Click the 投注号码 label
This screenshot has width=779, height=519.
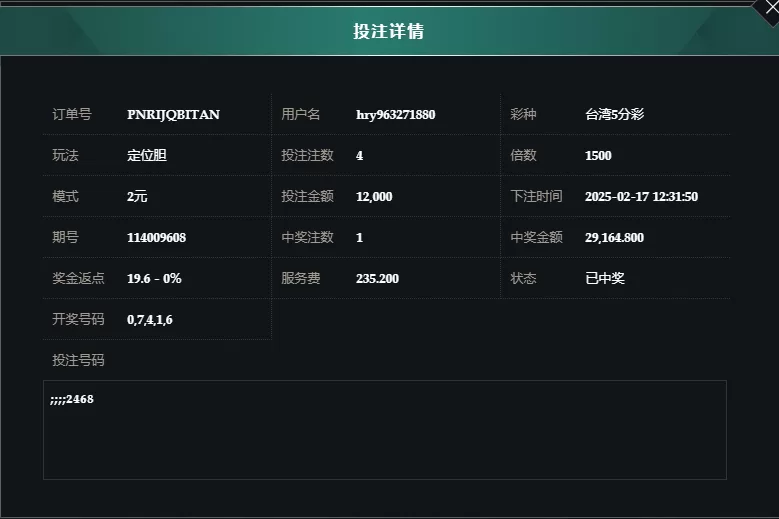(x=78, y=360)
